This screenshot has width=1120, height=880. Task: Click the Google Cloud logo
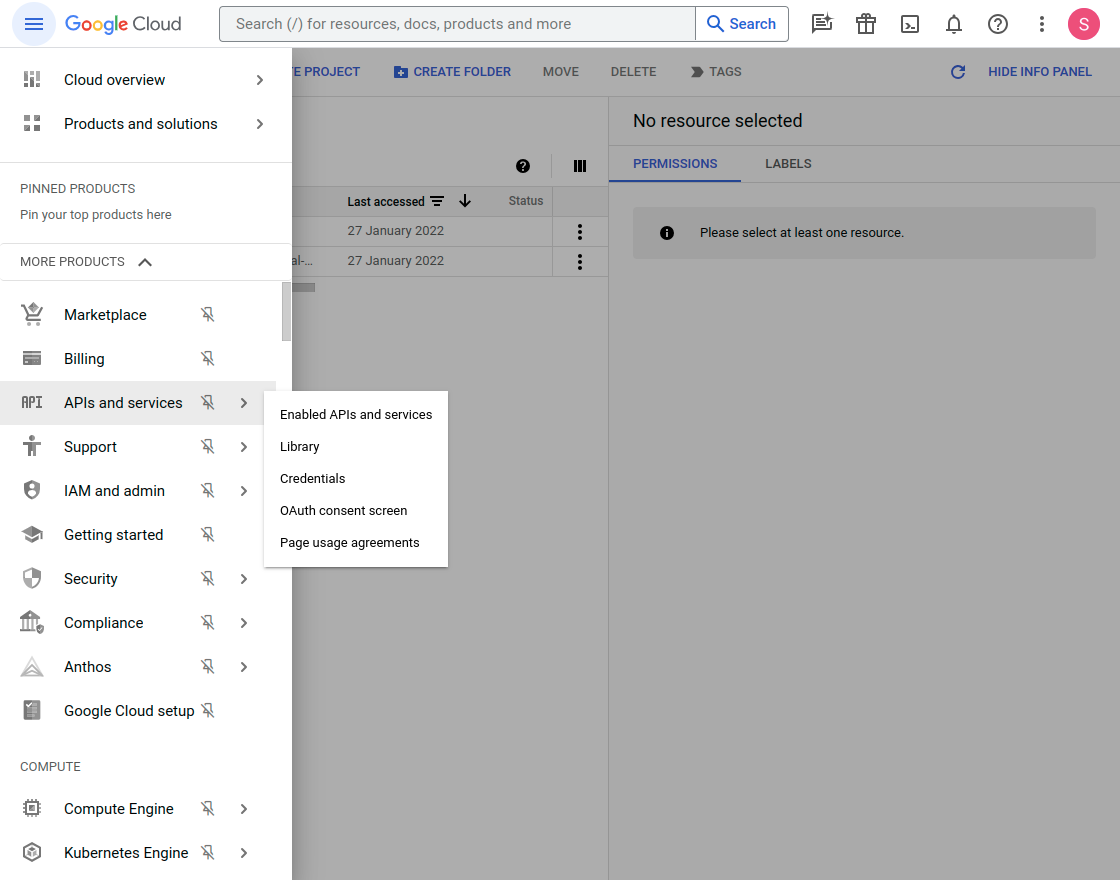point(123,24)
